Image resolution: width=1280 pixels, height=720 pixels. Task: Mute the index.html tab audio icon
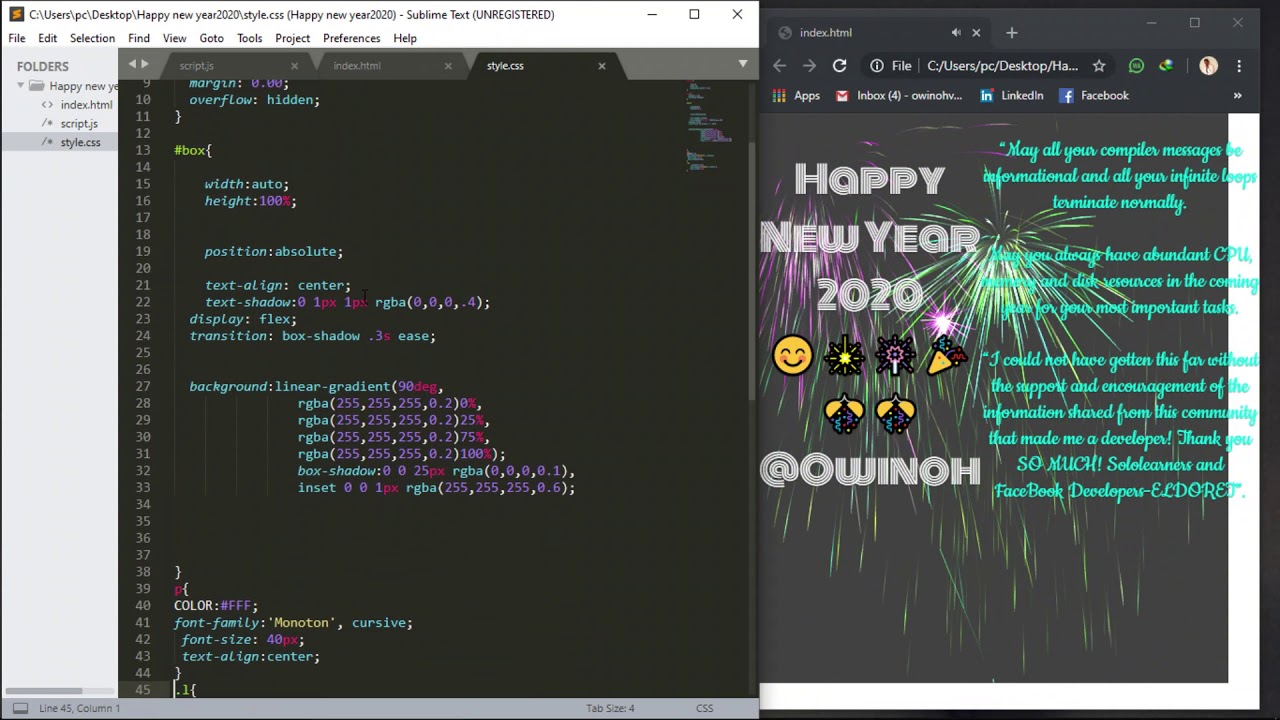click(x=956, y=32)
